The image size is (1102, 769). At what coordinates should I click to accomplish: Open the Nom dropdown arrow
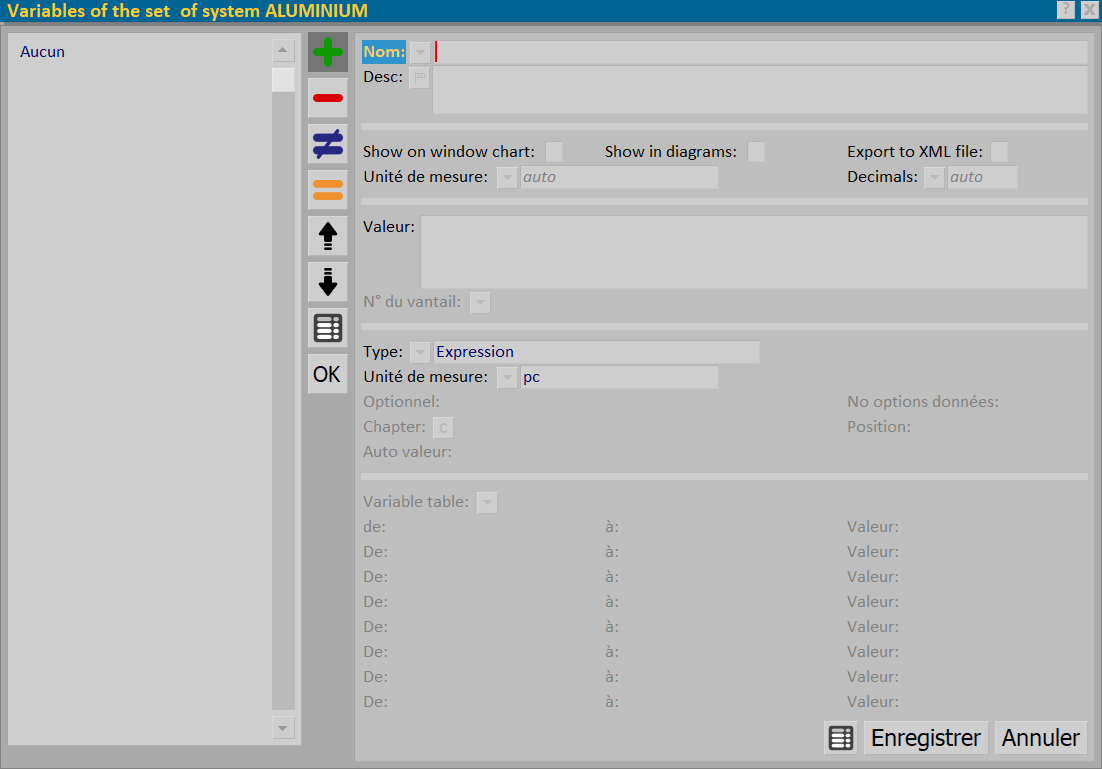(x=420, y=52)
